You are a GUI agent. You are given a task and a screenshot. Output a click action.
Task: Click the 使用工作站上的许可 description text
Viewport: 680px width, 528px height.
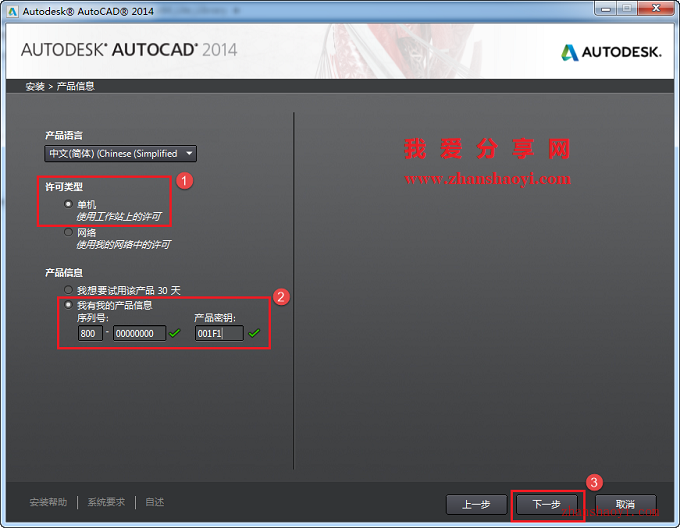119,216
